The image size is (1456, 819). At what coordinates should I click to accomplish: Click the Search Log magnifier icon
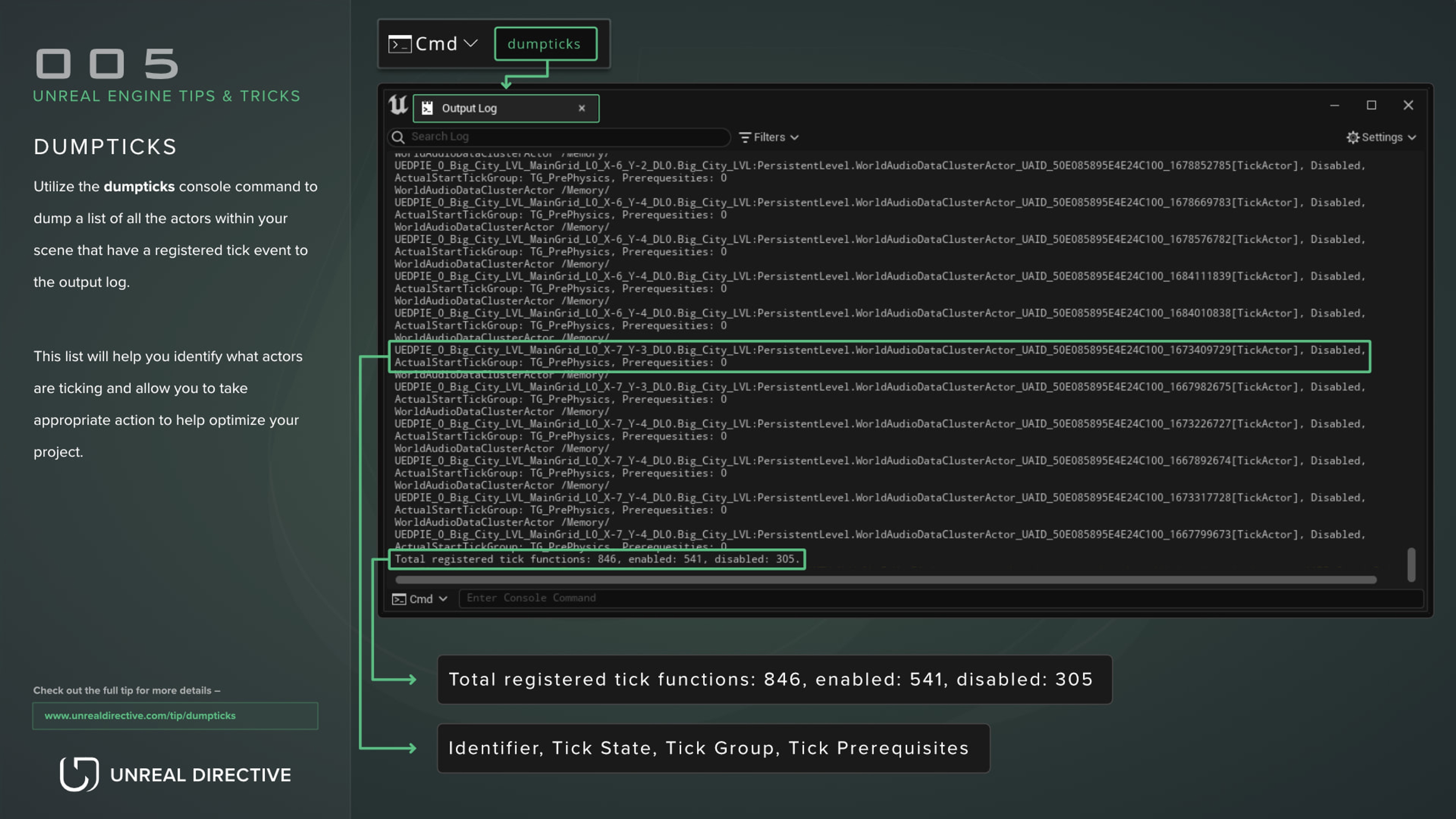pyautogui.click(x=398, y=137)
